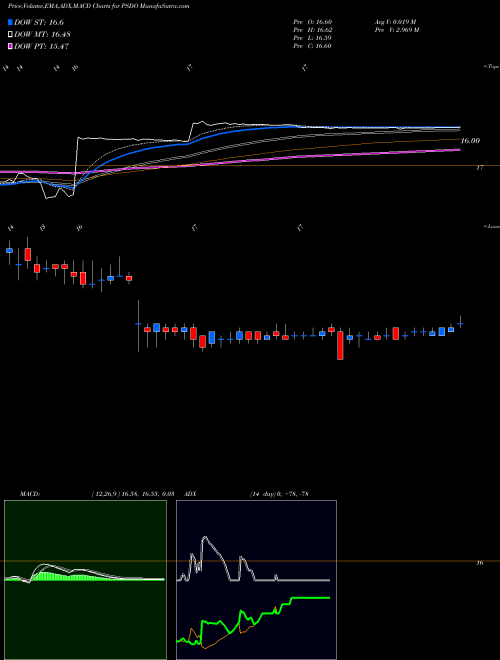Screen dimensions: 500x660
Task: Select the 'DOW PT: 15.47' legend label
Action: [41, 46]
